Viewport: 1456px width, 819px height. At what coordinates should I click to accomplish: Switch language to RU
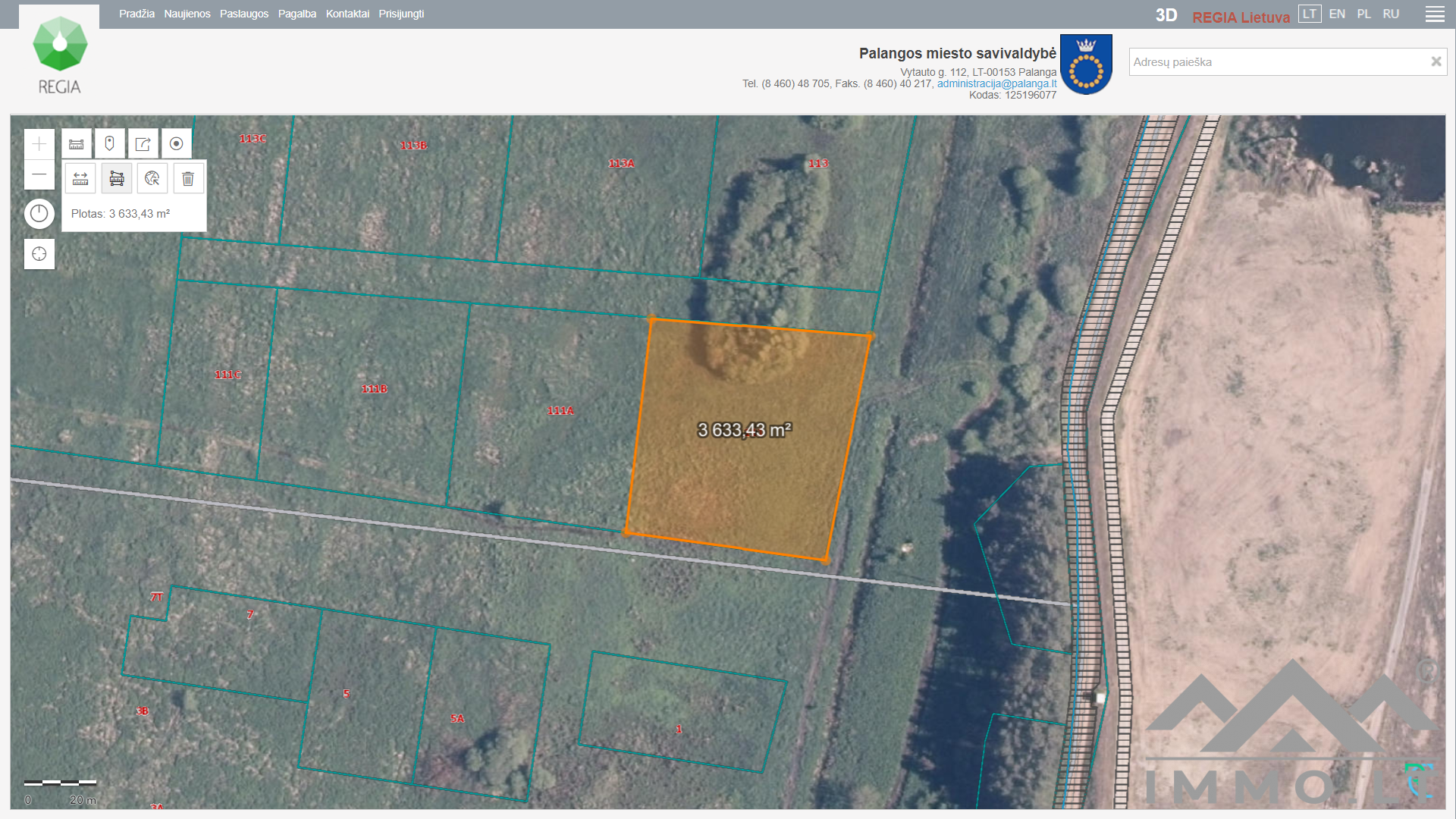pyautogui.click(x=1391, y=14)
